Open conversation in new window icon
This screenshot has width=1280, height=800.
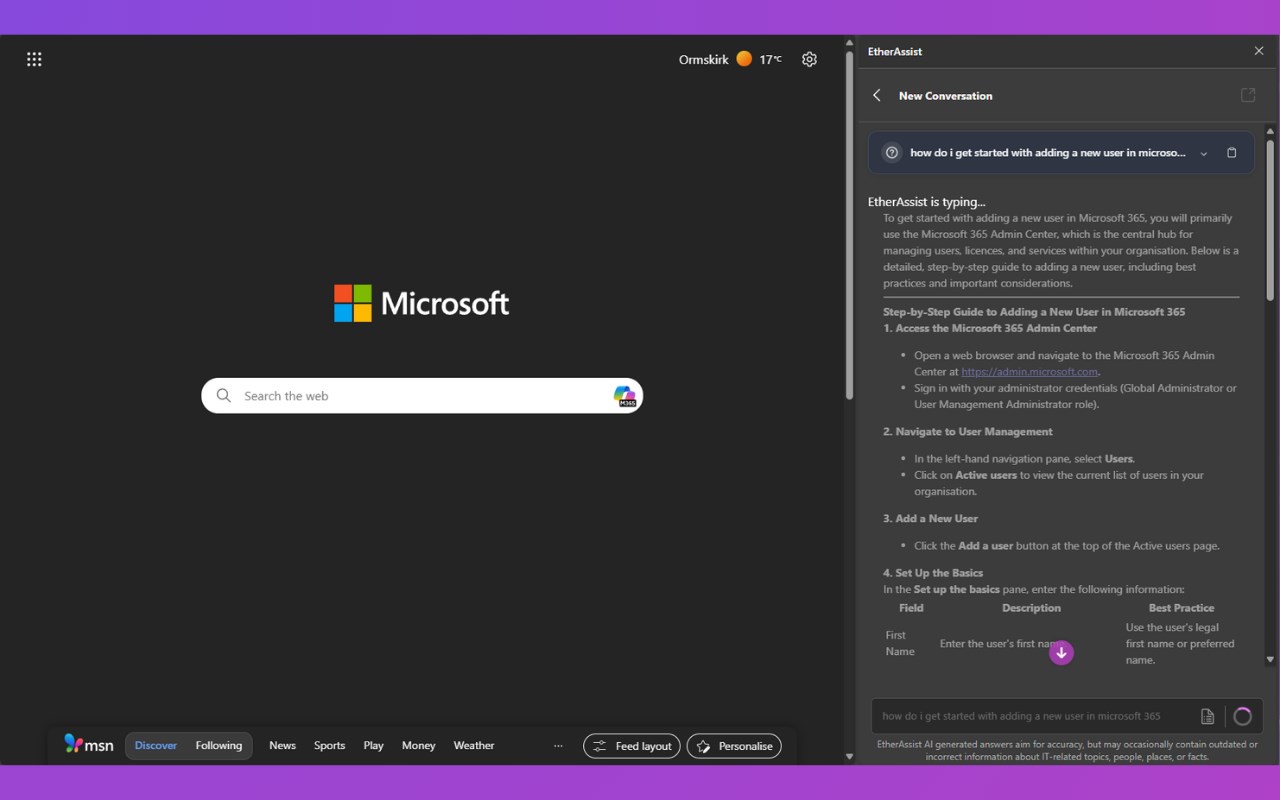[1248, 95]
